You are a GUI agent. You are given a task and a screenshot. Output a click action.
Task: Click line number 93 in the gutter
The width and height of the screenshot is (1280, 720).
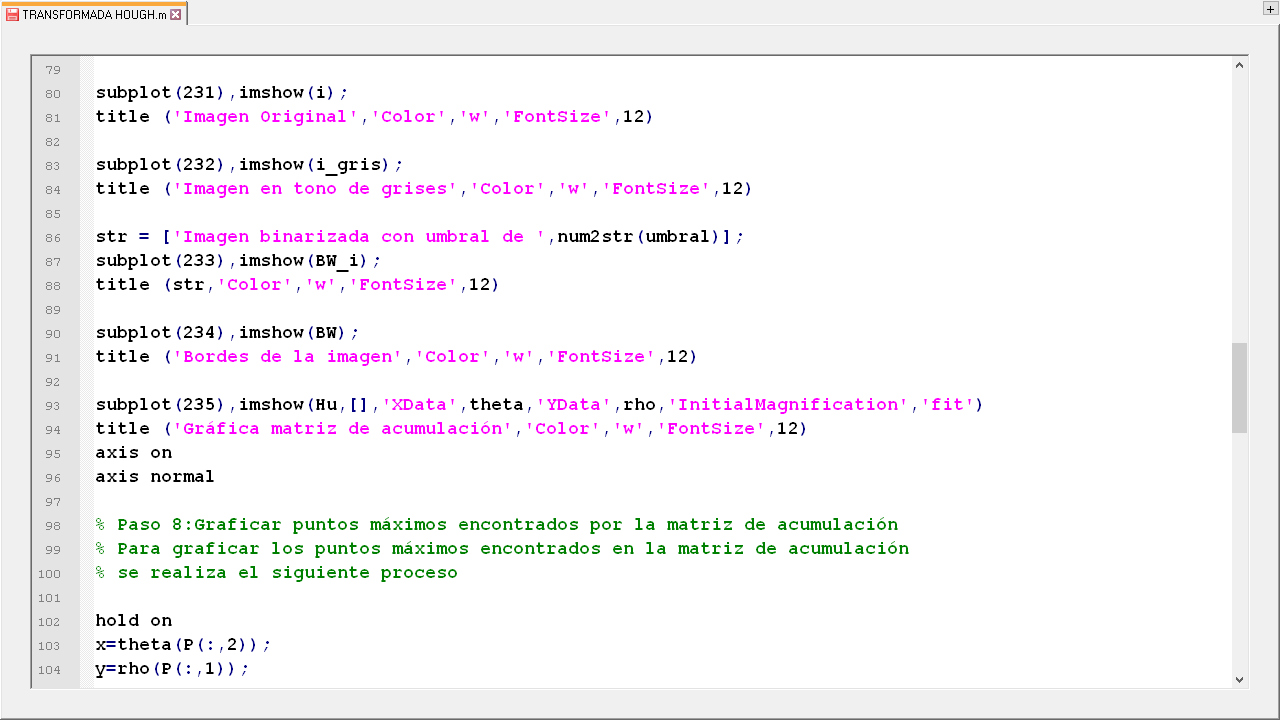[x=52, y=405]
